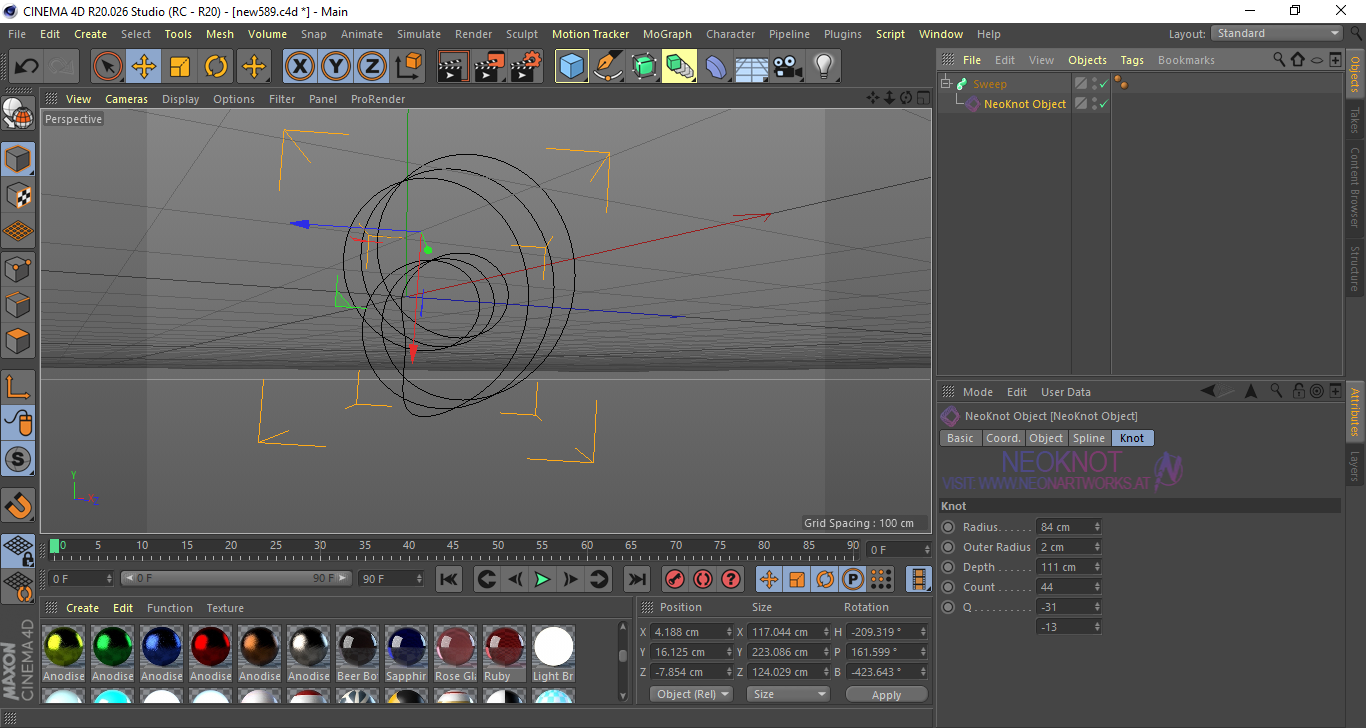Toggle Sweep object enabled checkmark
Image resolution: width=1366 pixels, height=728 pixels.
point(1104,84)
